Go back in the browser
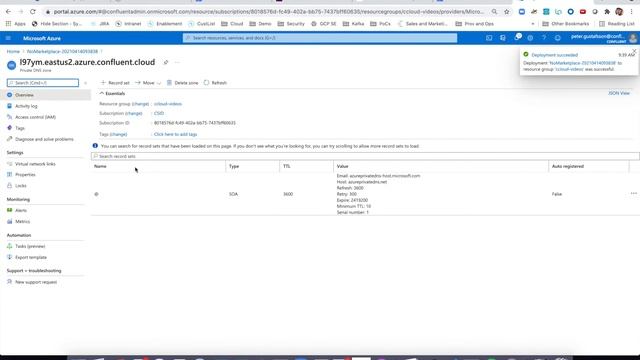640x360 pixels. tap(8, 12)
